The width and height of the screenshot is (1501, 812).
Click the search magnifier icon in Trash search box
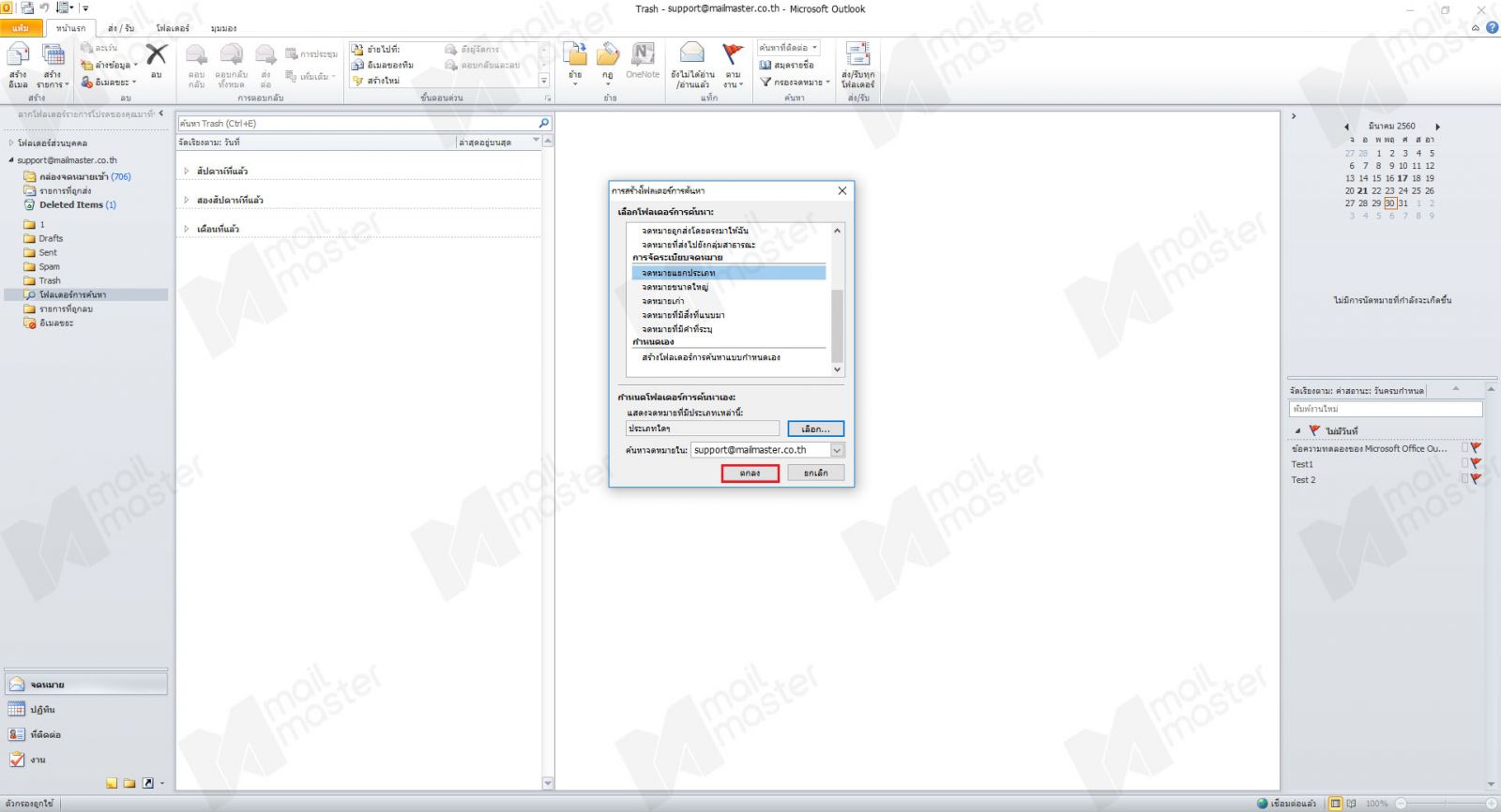coord(543,123)
